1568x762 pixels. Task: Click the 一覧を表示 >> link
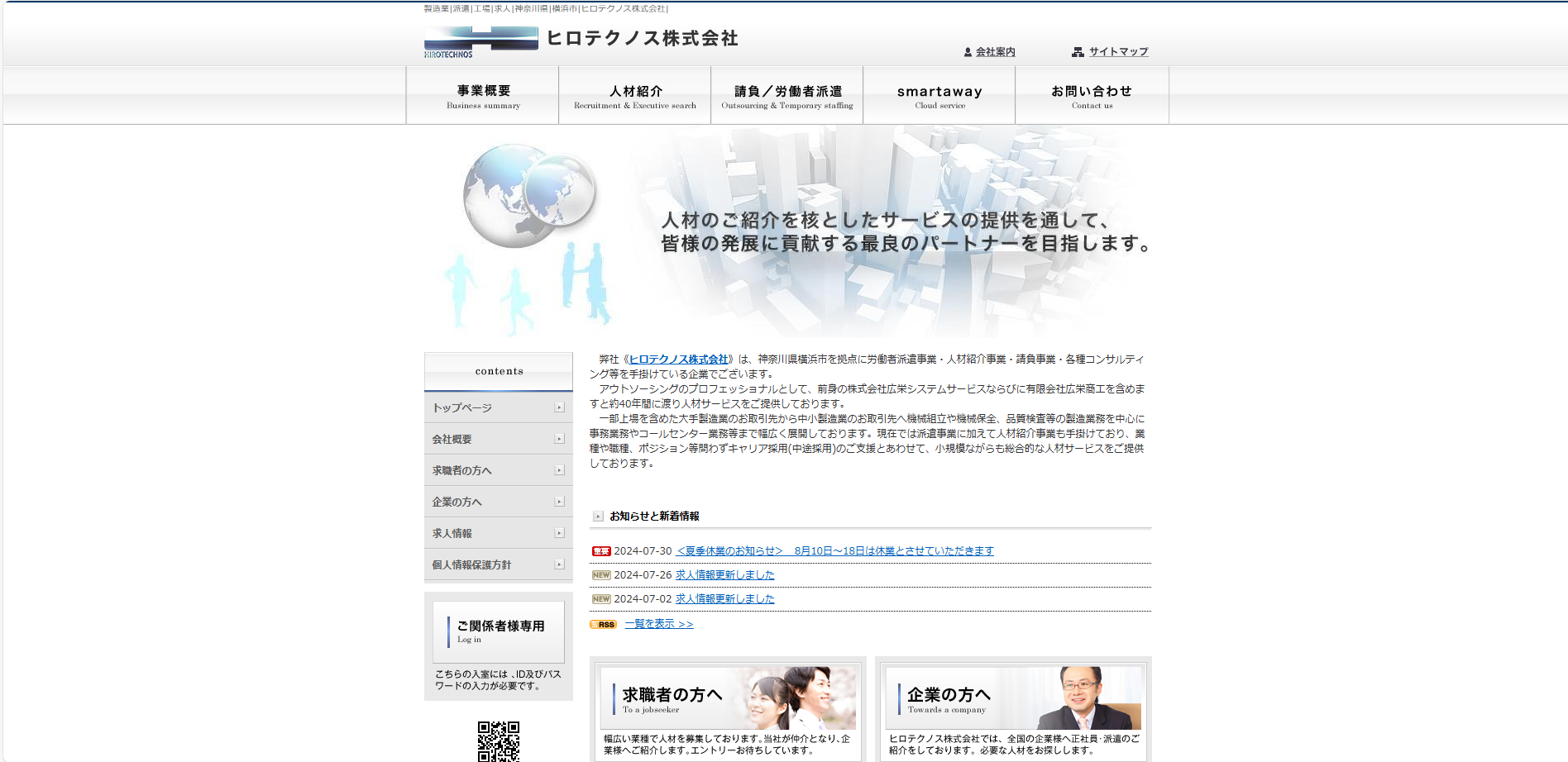point(659,625)
